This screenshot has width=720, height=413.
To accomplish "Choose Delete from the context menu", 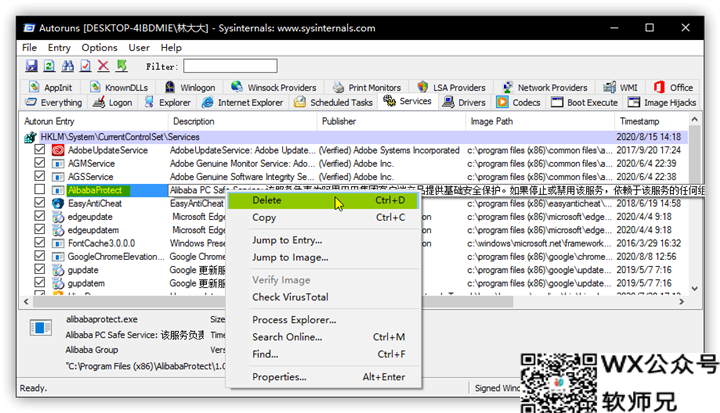I will click(323, 200).
